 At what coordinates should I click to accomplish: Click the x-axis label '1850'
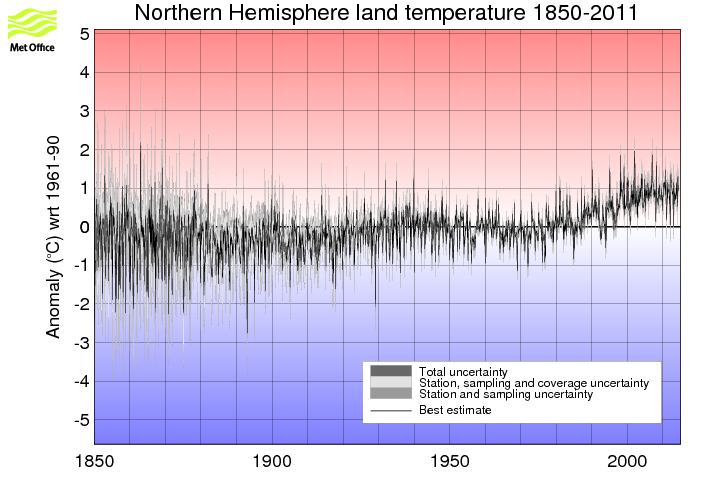[x=94, y=462]
